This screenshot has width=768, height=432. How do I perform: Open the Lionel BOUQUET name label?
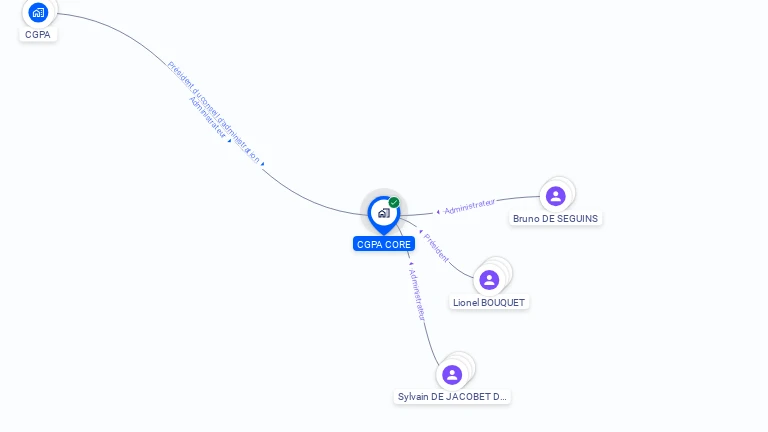pos(489,303)
